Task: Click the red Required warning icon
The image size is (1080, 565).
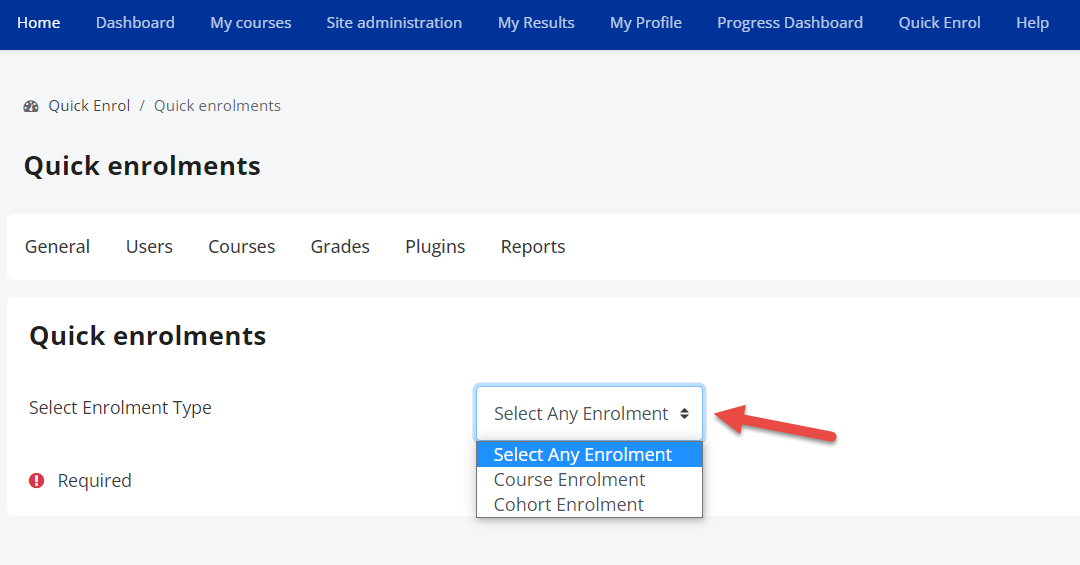Action: point(37,481)
